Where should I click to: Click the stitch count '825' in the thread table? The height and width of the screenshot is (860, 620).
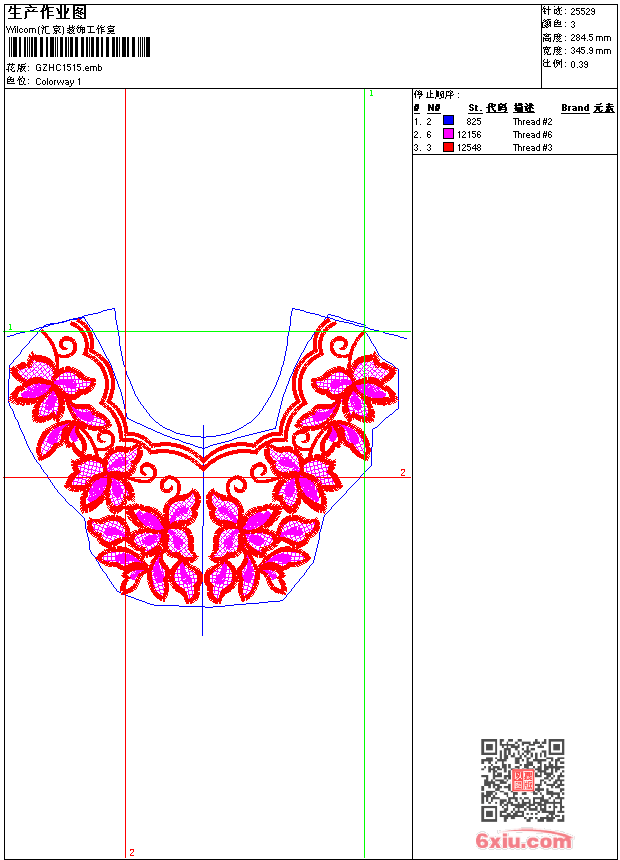[x=474, y=122]
